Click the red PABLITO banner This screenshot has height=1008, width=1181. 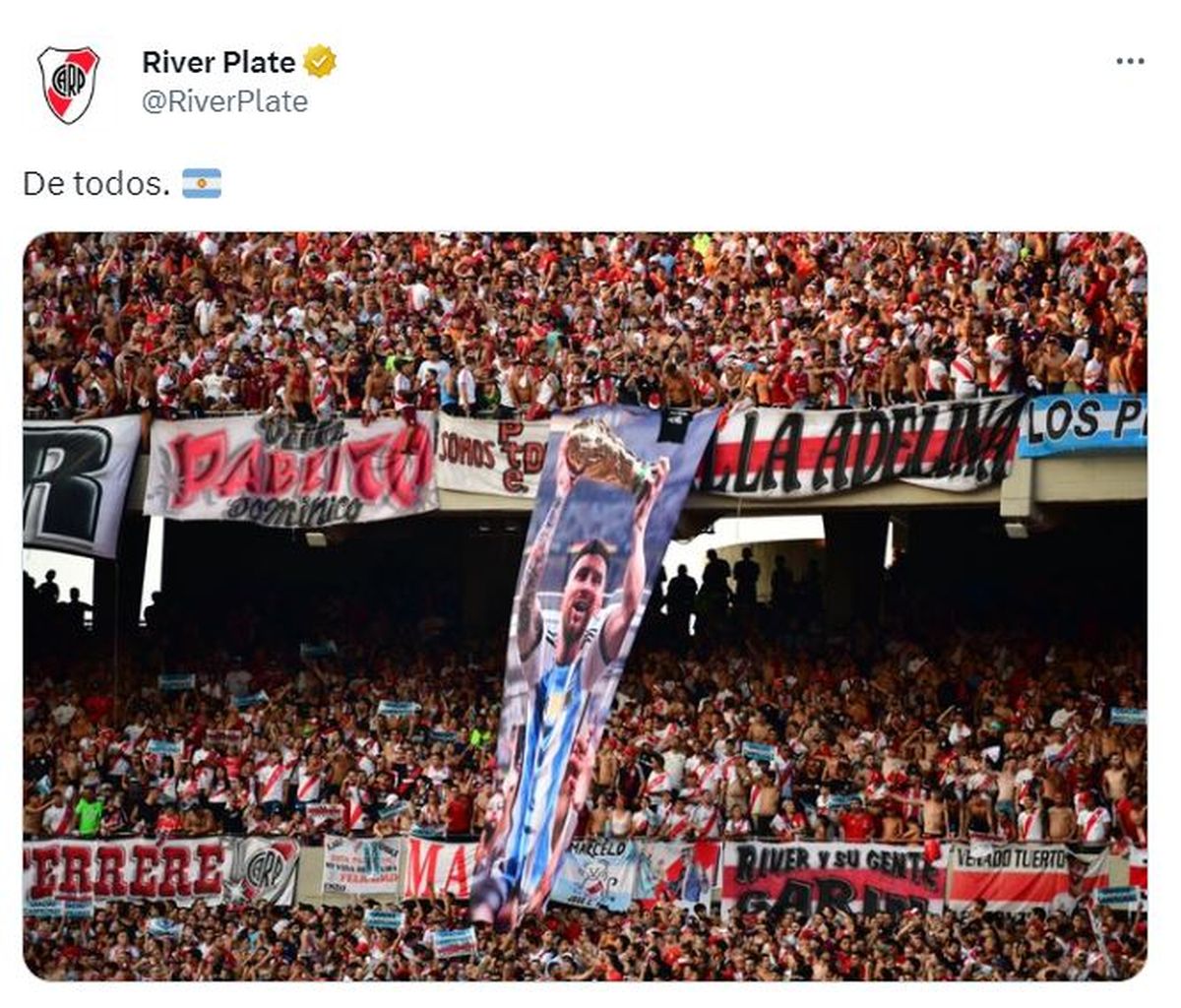pos(291,467)
